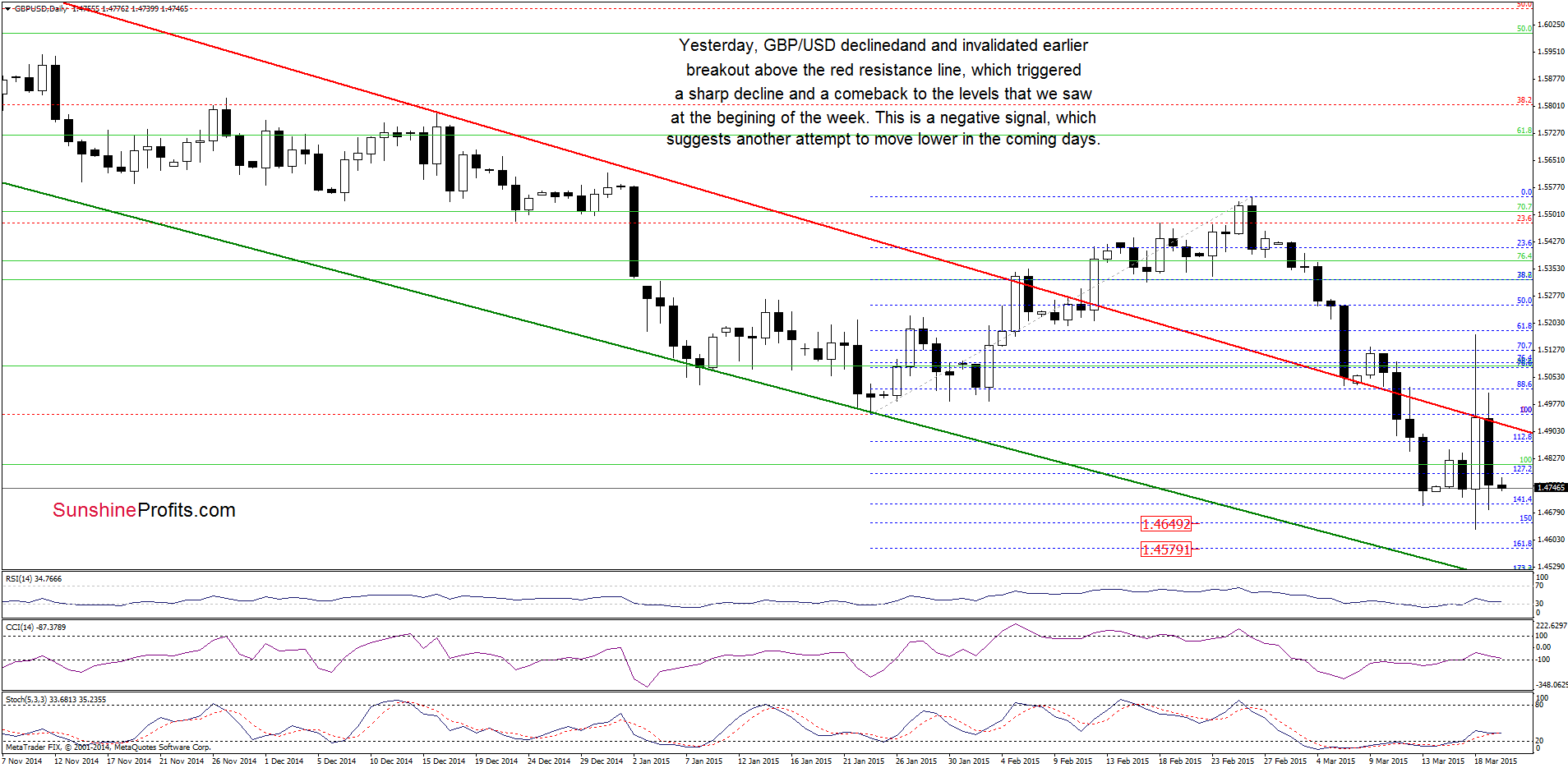1568x768 pixels.
Task: Click the current price tag 1.47465
Action: (x=1551, y=488)
